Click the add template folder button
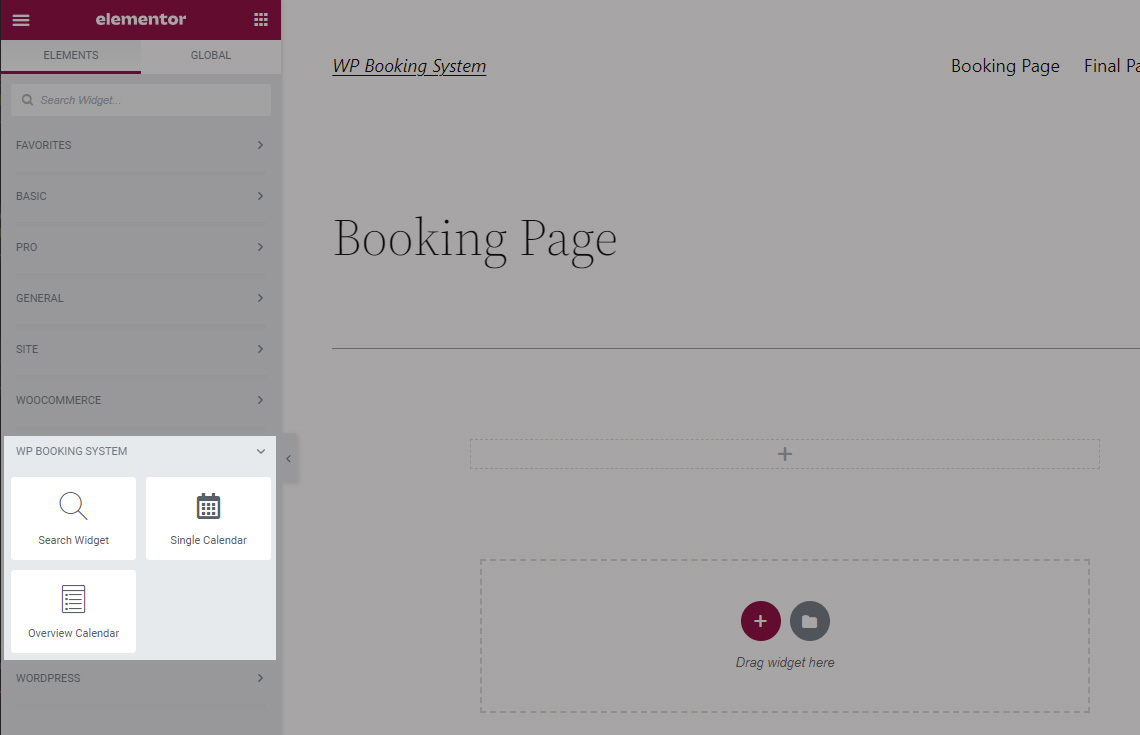The width and height of the screenshot is (1140, 735). [809, 621]
